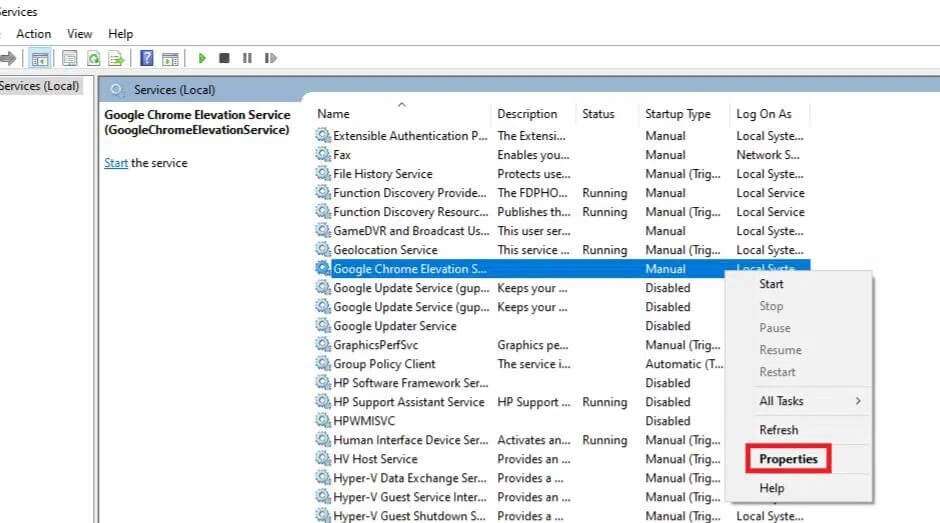Screen dimensions: 940x523
Task: Select Hyper-V Guest Shutdown Service row
Action: point(562,516)
